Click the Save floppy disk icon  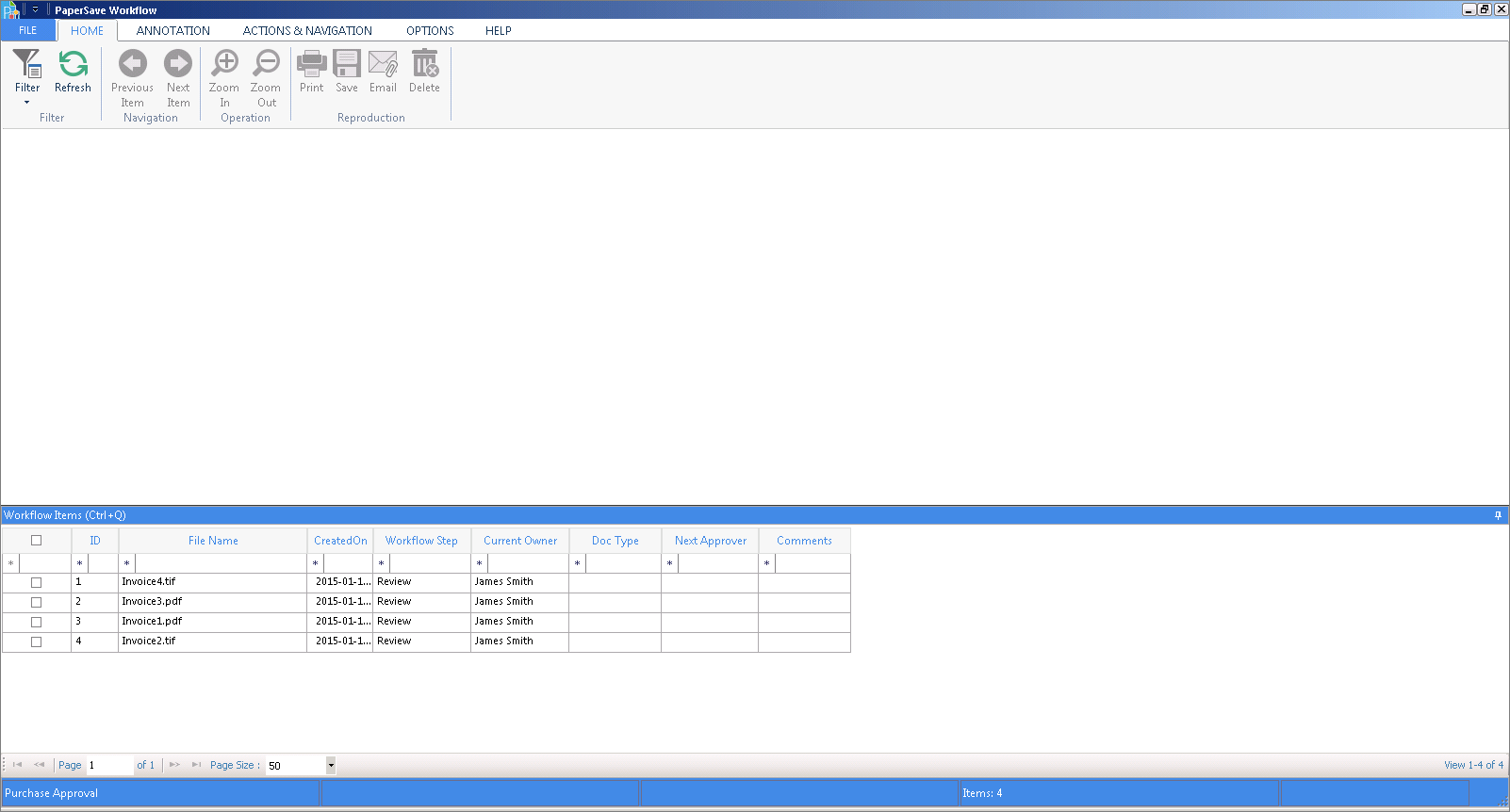347,65
